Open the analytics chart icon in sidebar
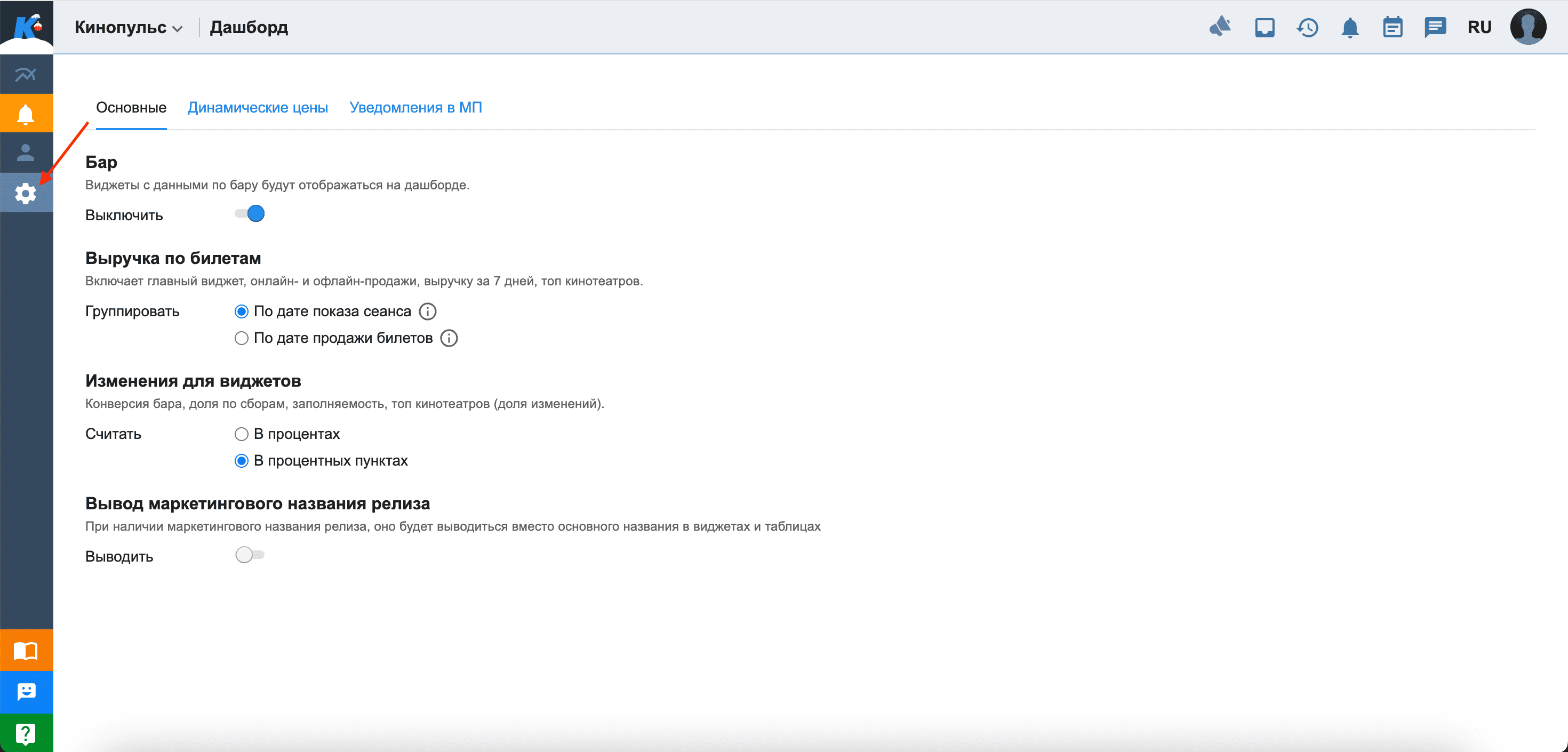 click(x=26, y=74)
